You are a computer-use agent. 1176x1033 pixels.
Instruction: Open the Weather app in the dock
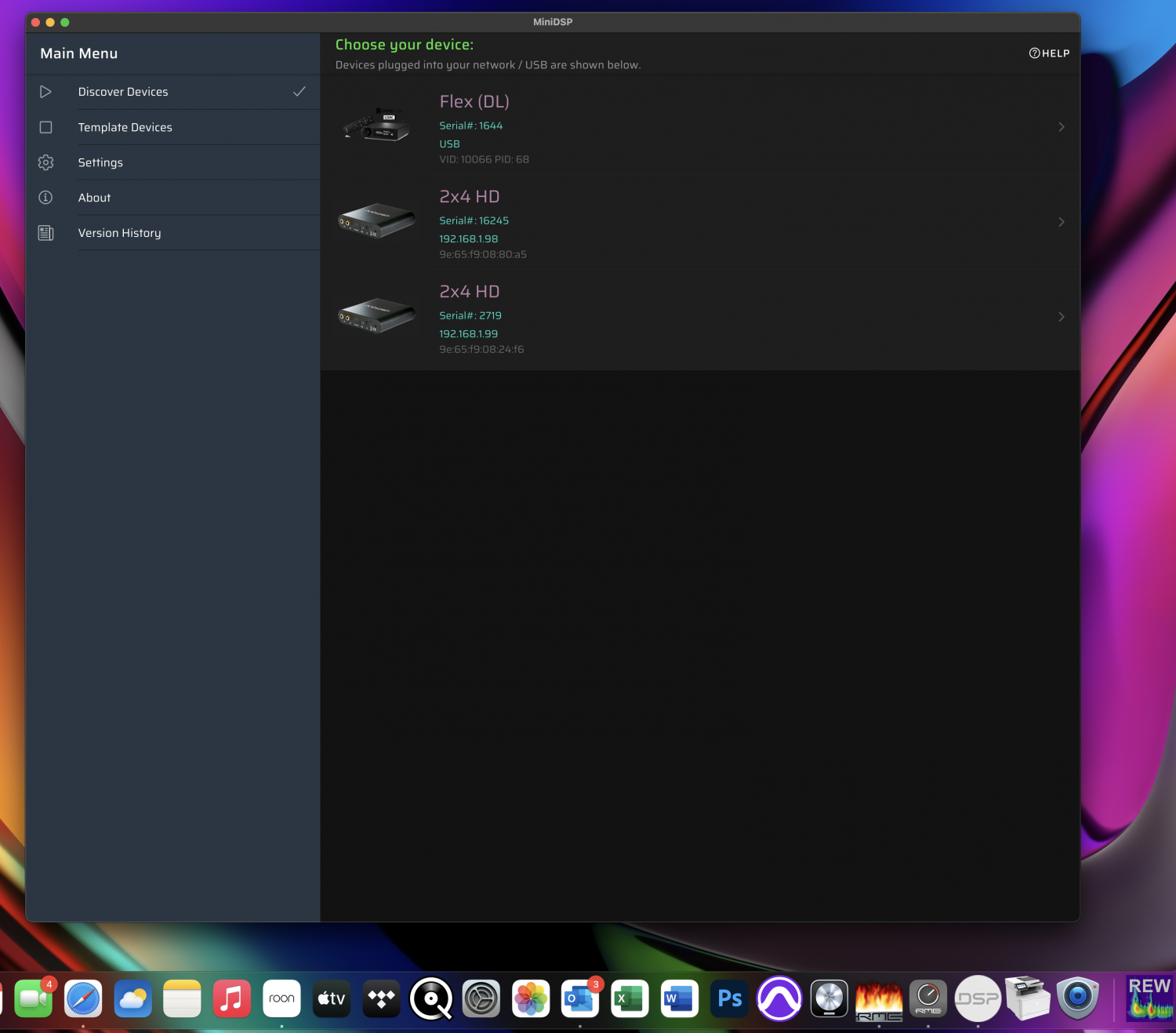tap(132, 998)
